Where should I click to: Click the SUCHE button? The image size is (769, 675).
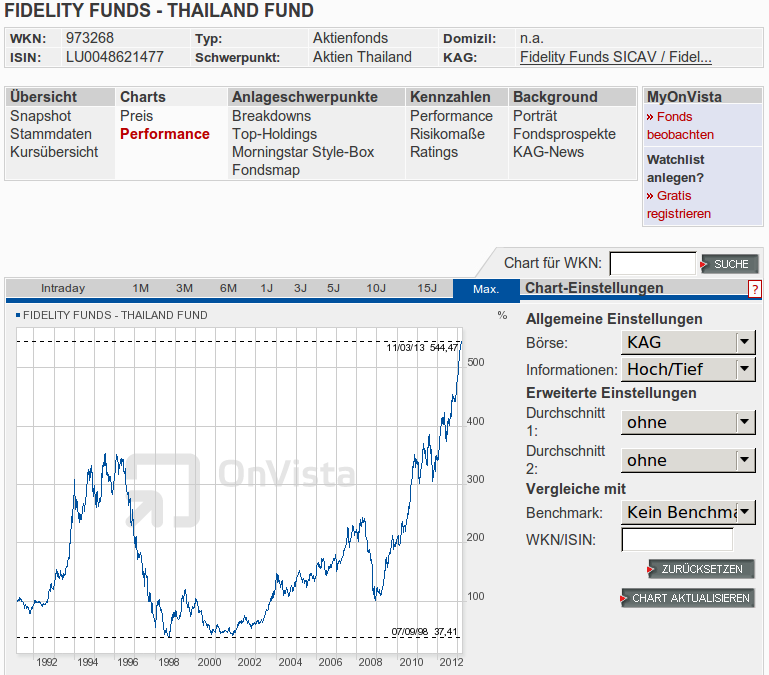[x=730, y=264]
